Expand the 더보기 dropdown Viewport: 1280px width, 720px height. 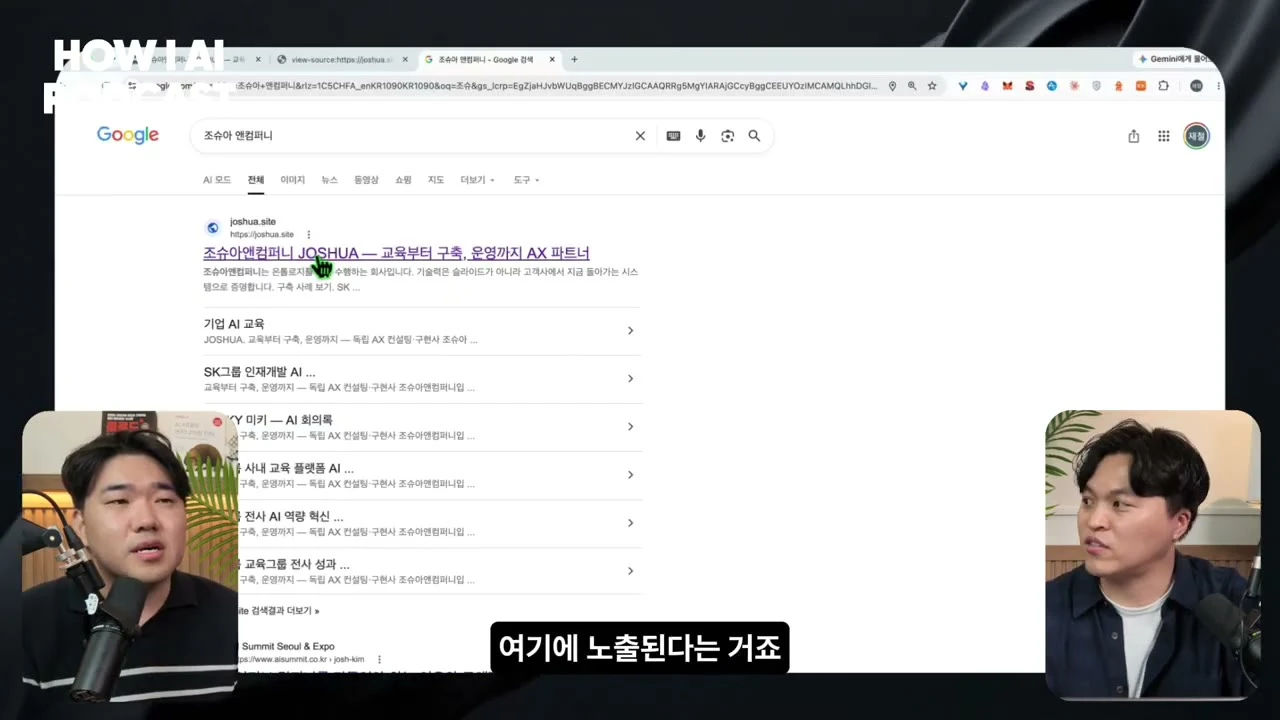(x=477, y=180)
